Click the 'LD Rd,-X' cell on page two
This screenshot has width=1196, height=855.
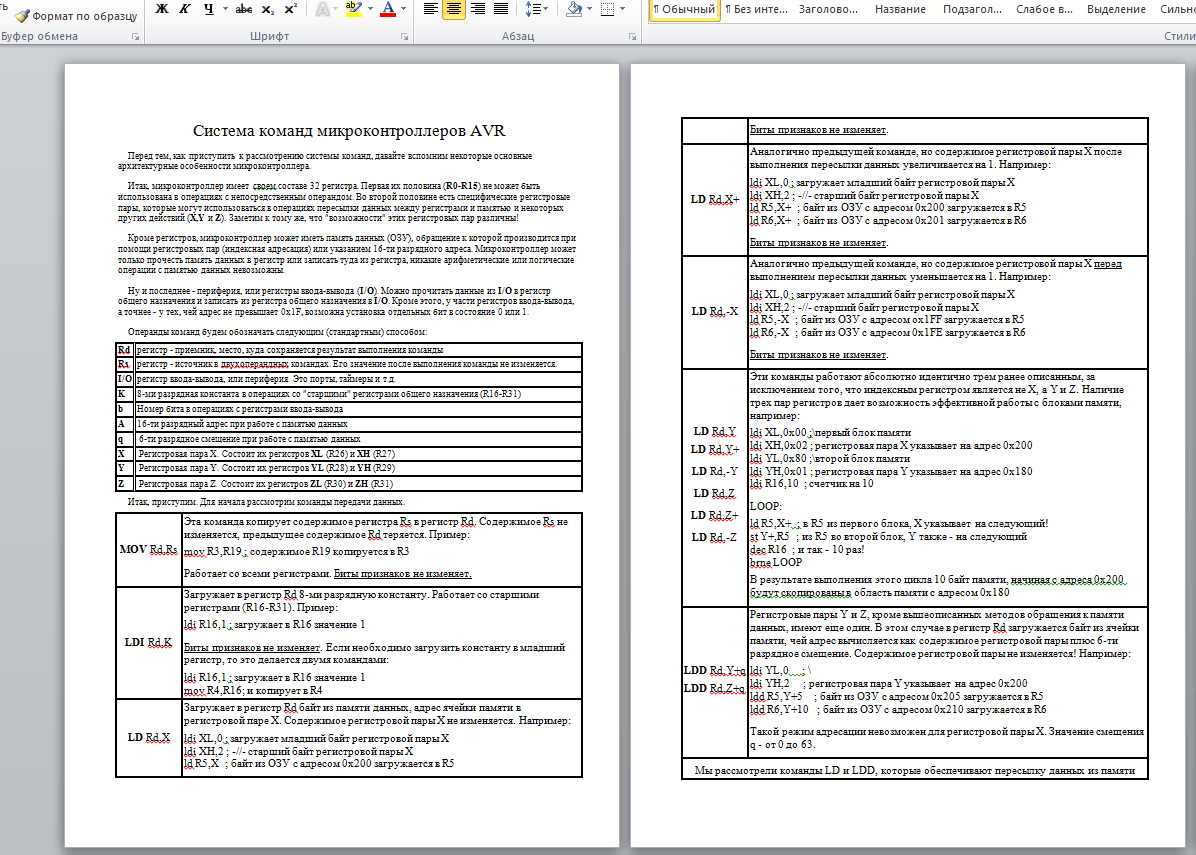point(715,311)
